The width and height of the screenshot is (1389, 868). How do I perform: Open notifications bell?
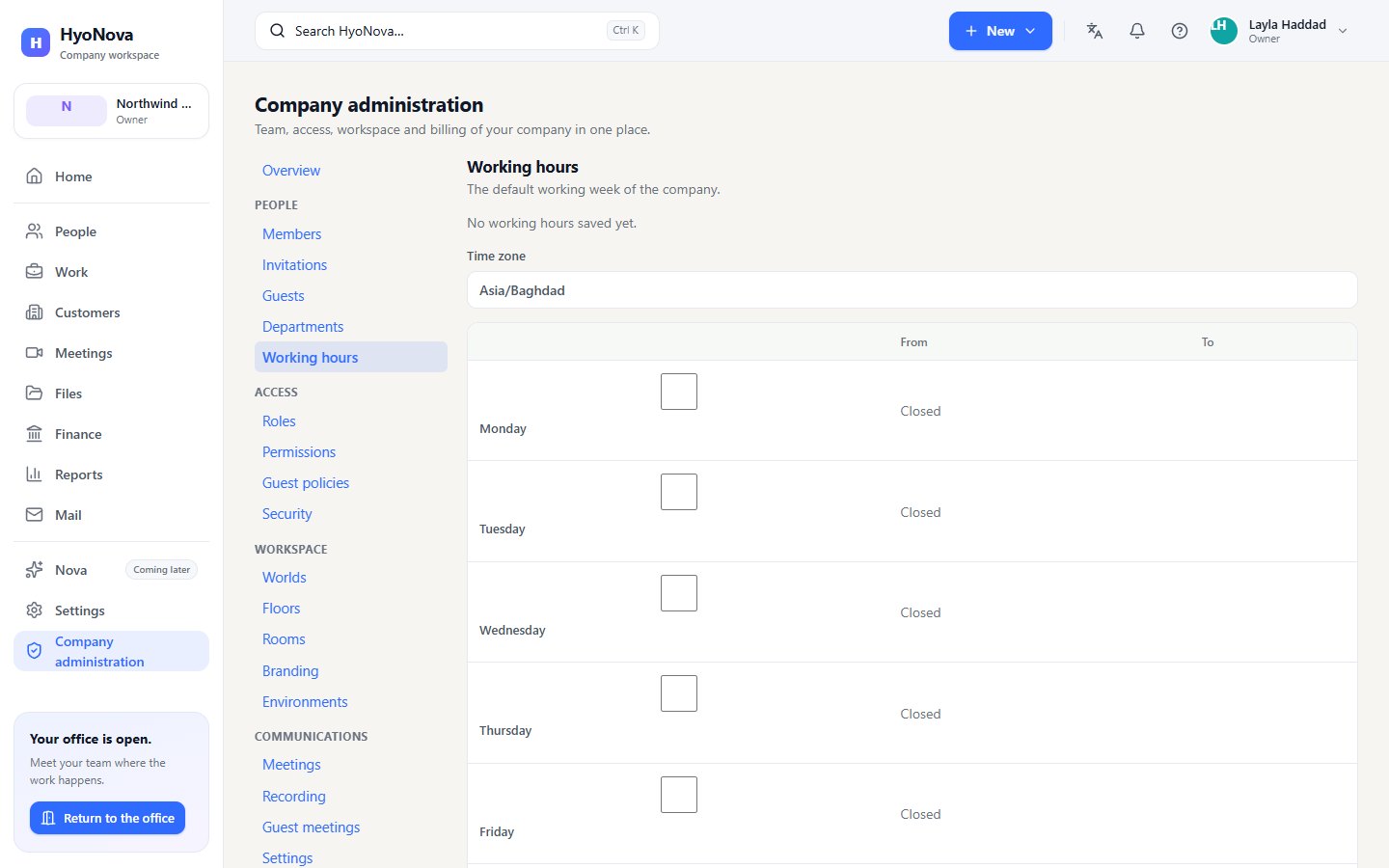click(x=1137, y=31)
